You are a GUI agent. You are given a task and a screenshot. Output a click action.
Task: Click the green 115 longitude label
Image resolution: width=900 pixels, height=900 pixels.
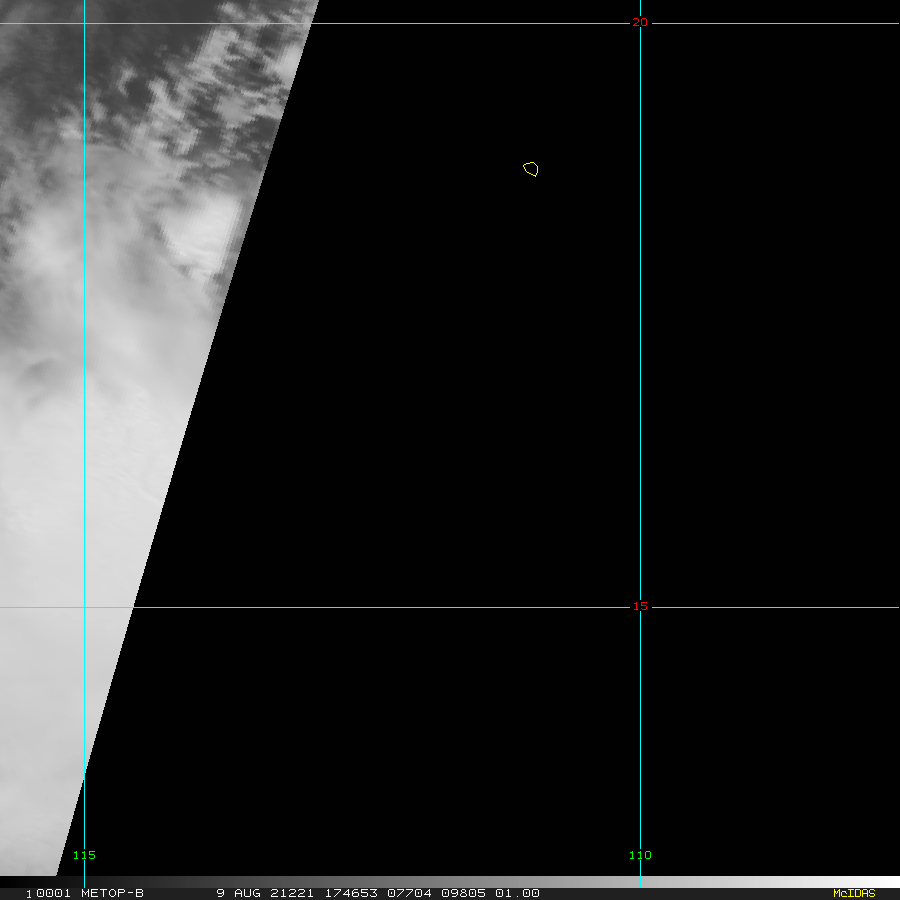click(x=85, y=855)
